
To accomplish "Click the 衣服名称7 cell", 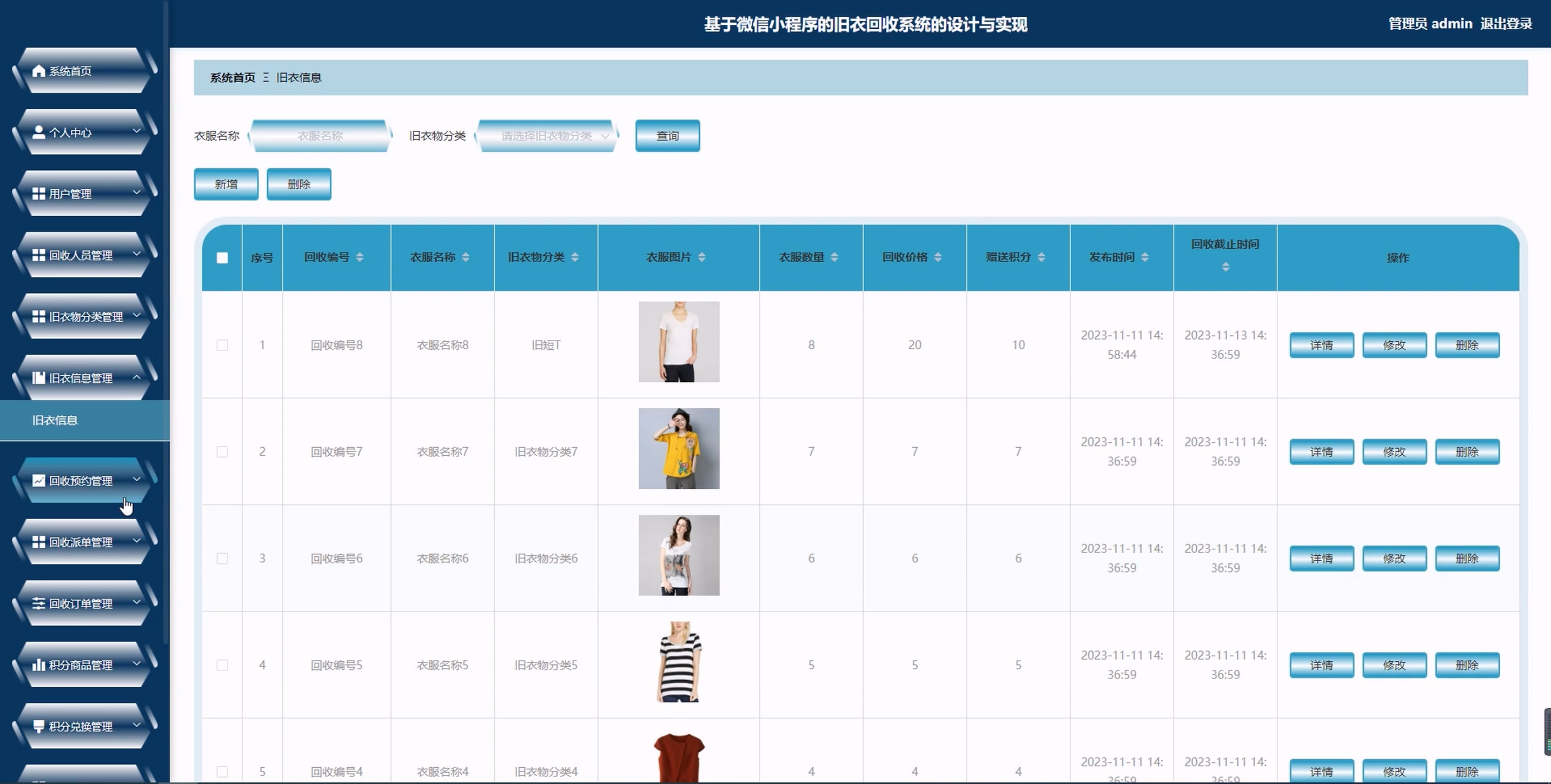I will [x=442, y=451].
